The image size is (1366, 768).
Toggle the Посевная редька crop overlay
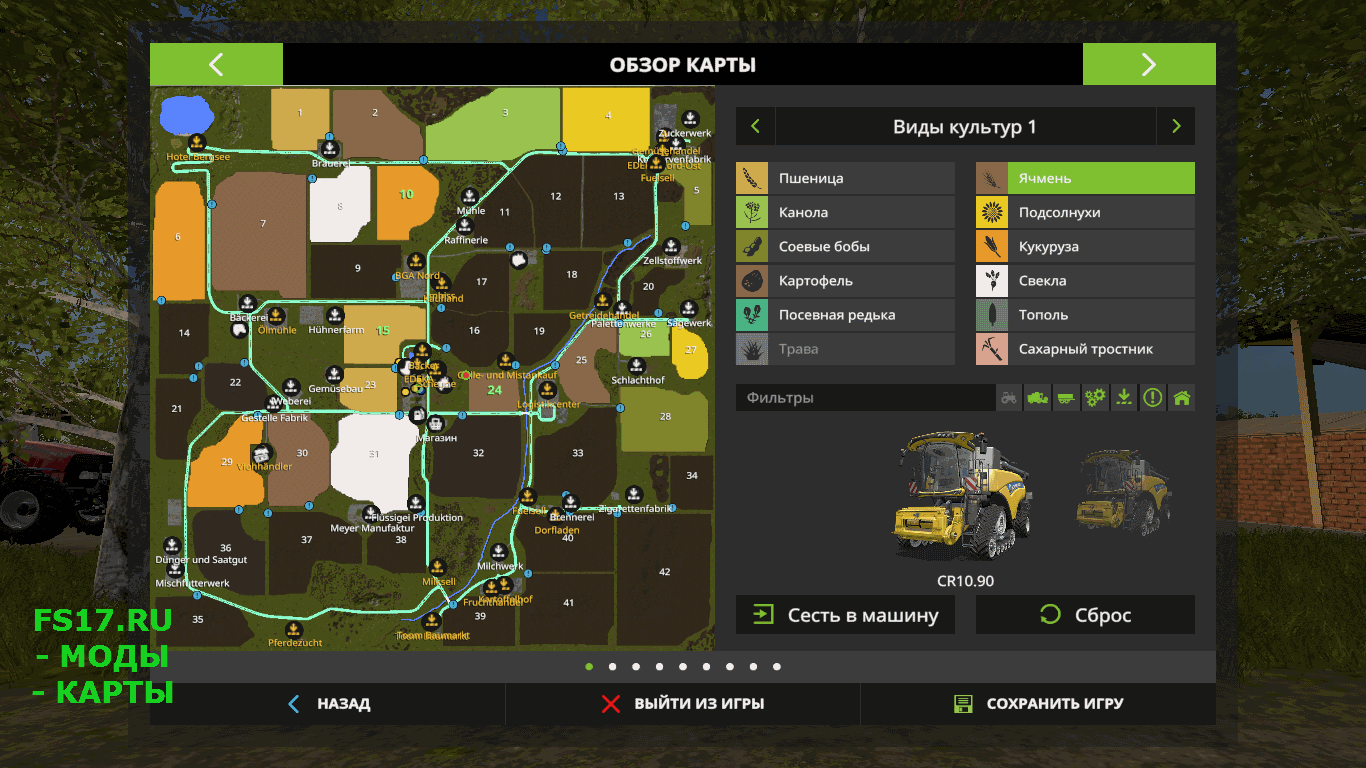(x=846, y=314)
